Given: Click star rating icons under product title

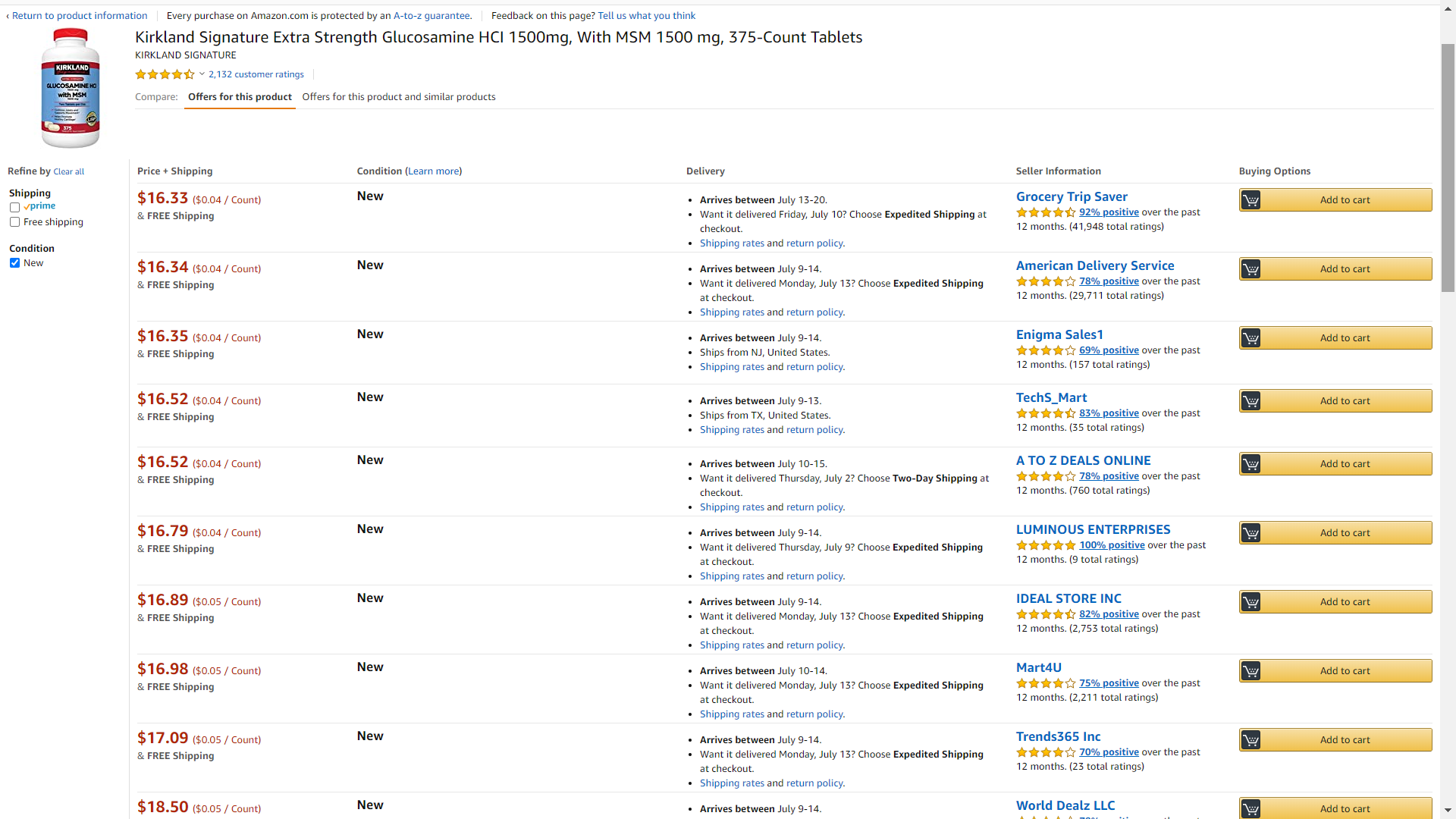Looking at the screenshot, I should (165, 74).
